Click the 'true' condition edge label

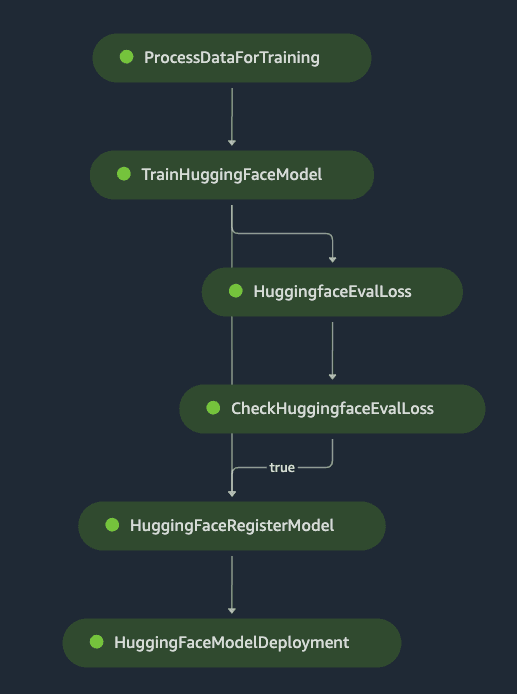coord(282,467)
